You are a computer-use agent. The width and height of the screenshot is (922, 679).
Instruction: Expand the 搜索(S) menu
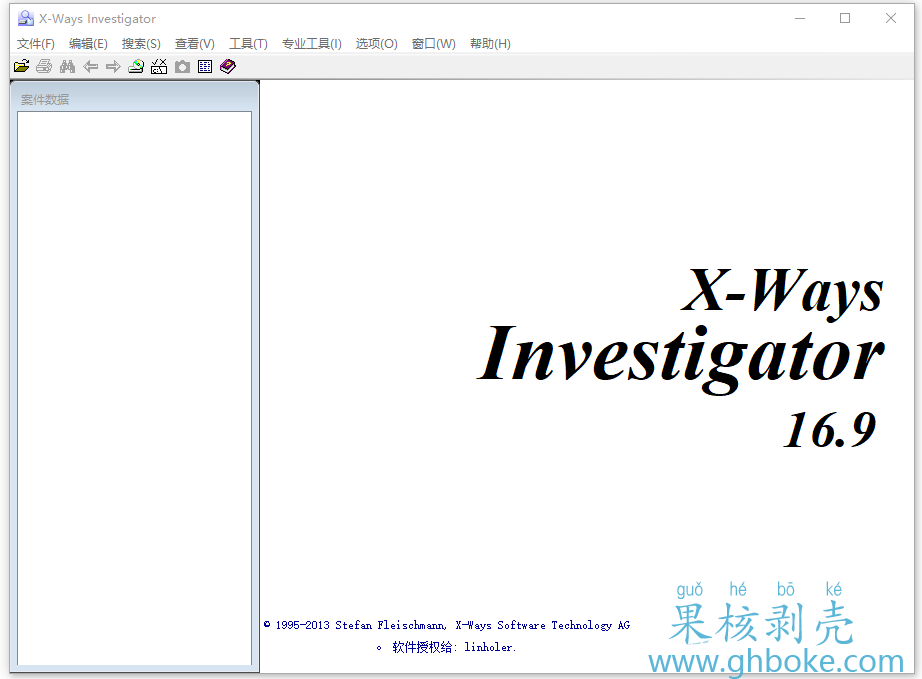point(141,44)
